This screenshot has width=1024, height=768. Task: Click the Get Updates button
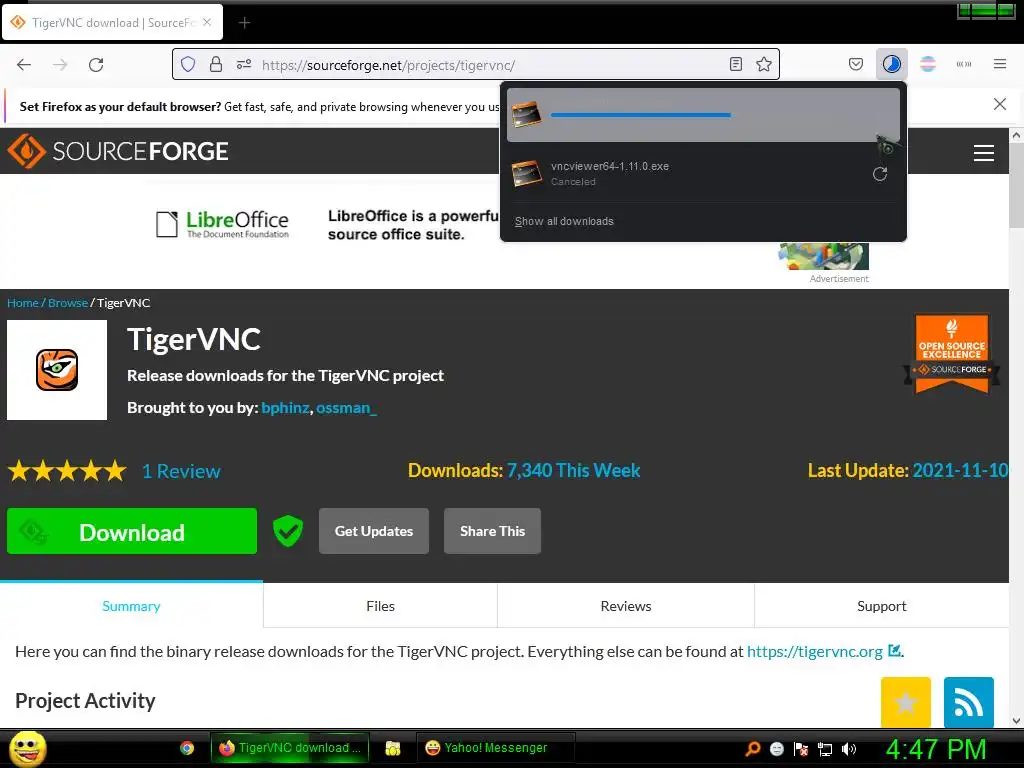374,531
